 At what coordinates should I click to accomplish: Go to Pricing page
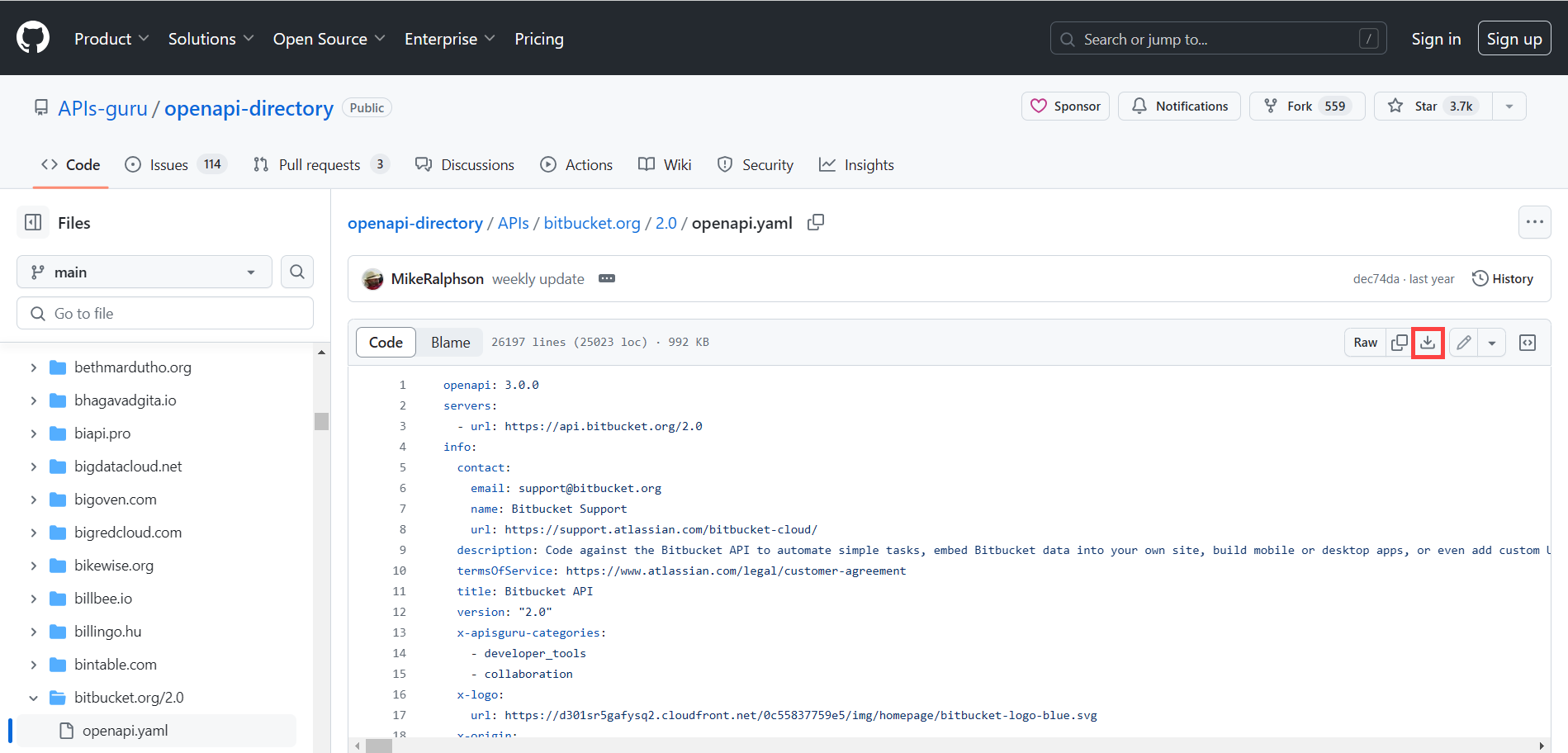coord(539,39)
